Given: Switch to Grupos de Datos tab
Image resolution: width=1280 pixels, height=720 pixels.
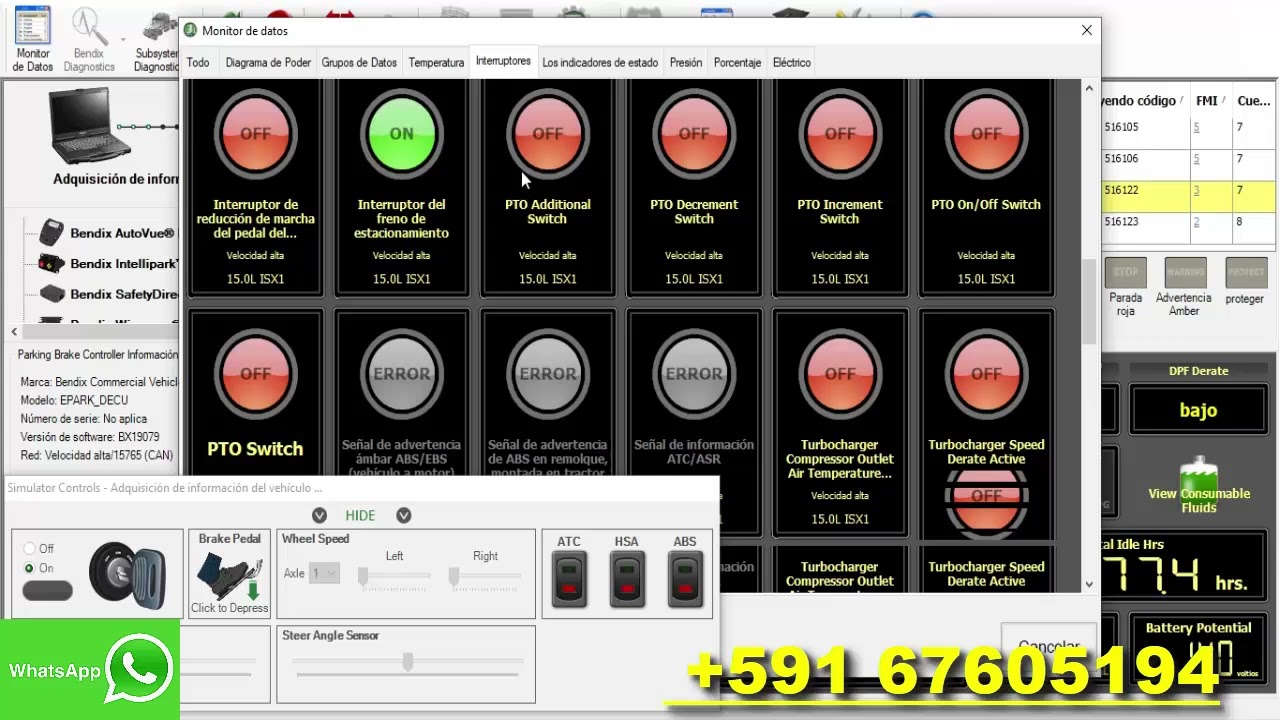Looking at the screenshot, I should coord(359,62).
